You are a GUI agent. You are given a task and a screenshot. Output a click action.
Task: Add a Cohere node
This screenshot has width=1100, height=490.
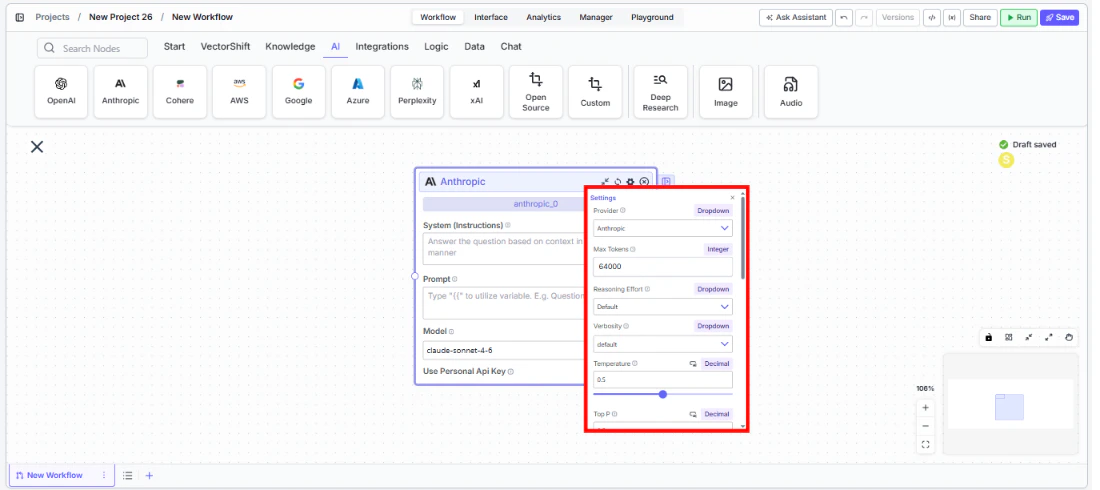(180, 92)
